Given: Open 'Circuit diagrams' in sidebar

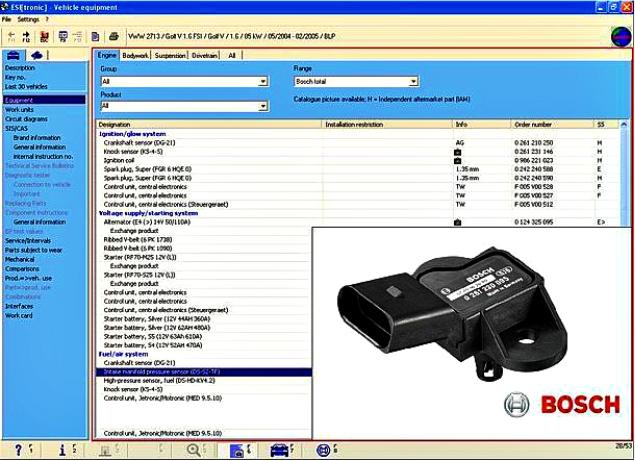Looking at the screenshot, I should click(x=26, y=119).
